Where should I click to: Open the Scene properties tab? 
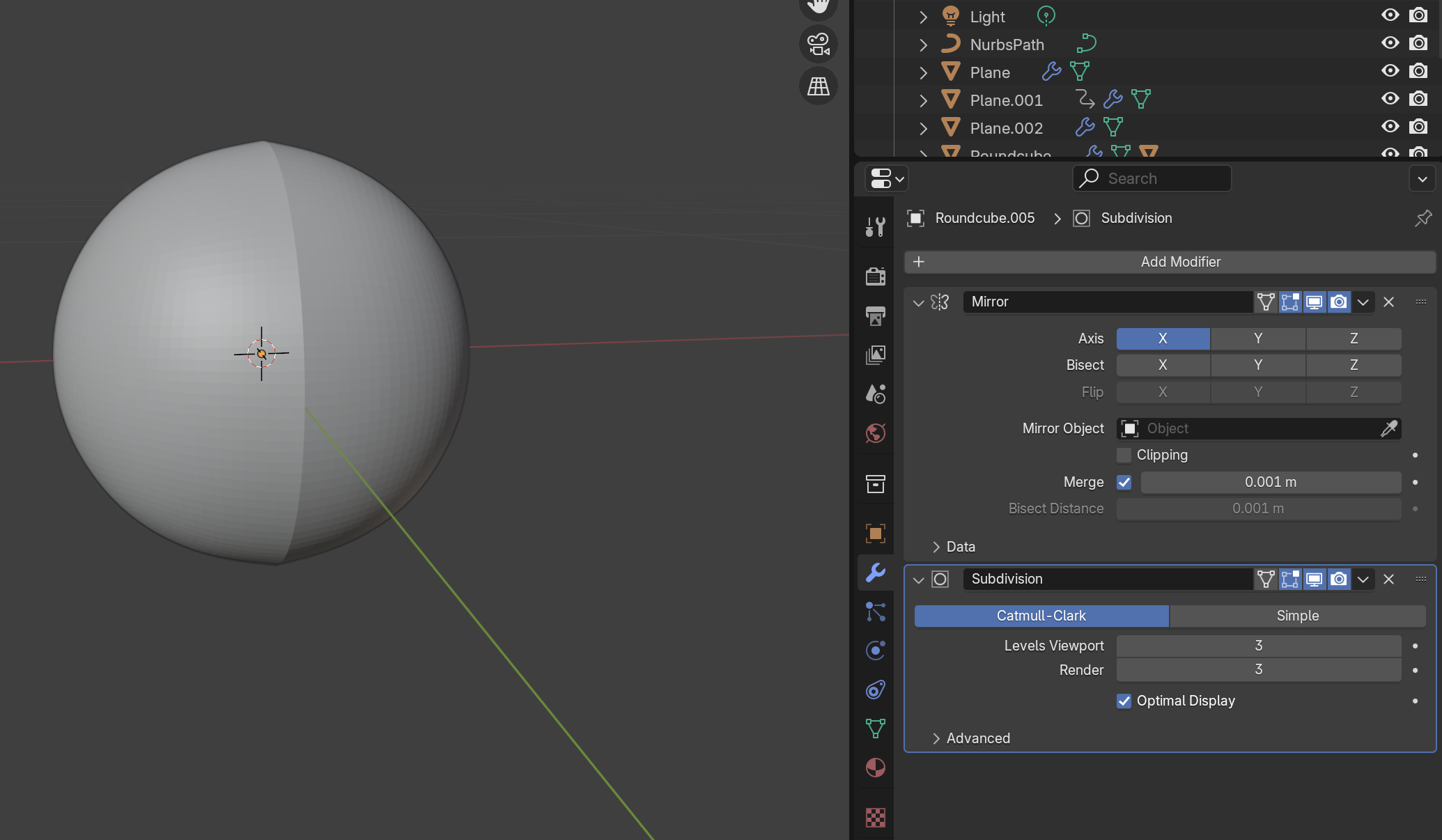876,394
